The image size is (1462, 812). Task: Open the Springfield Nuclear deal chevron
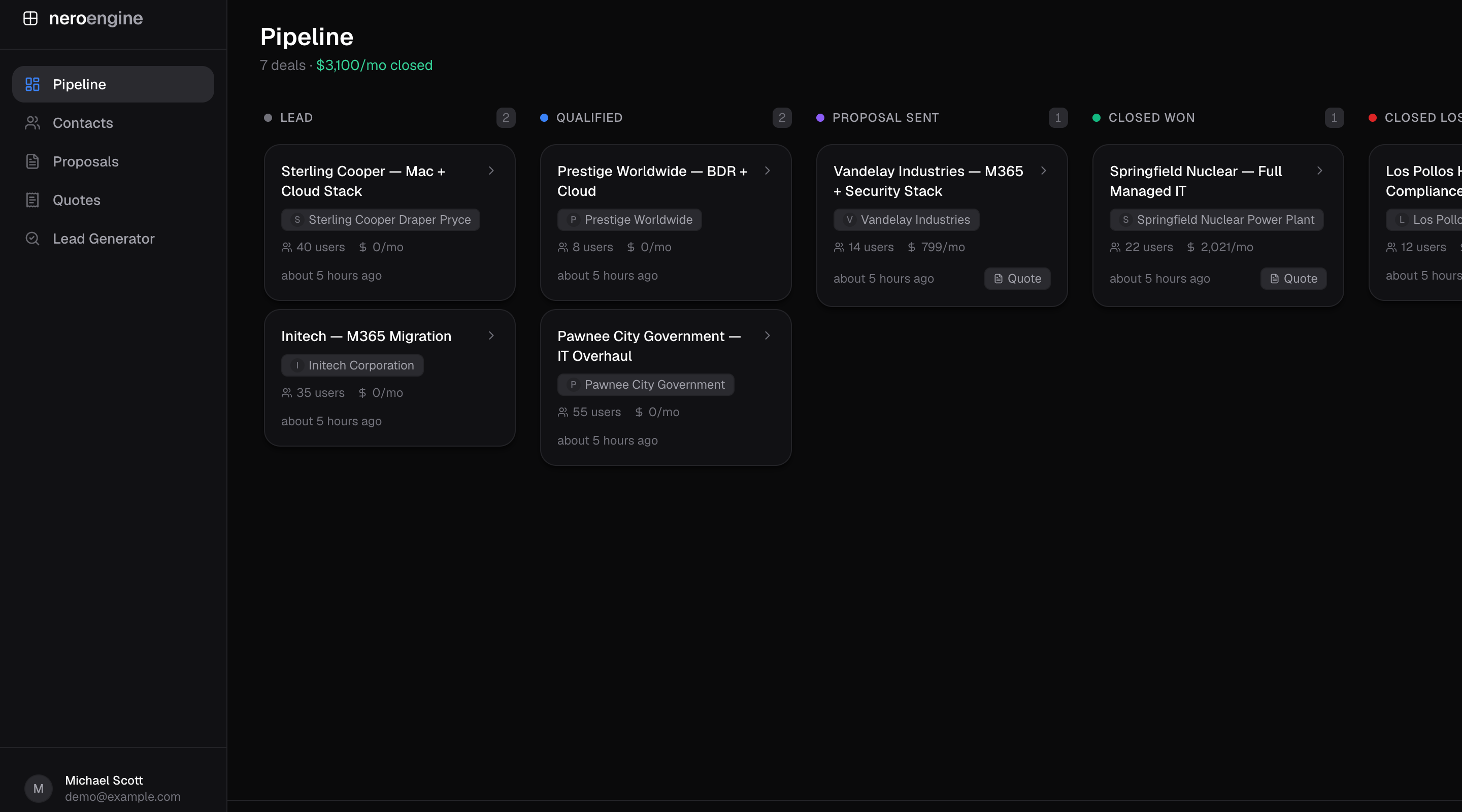(1319, 171)
